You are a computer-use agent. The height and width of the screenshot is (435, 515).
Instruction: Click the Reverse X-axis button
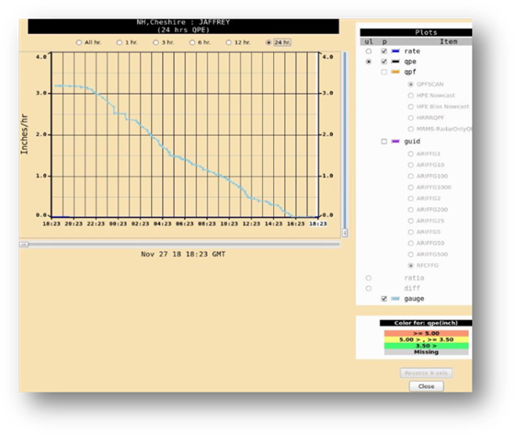click(x=426, y=373)
